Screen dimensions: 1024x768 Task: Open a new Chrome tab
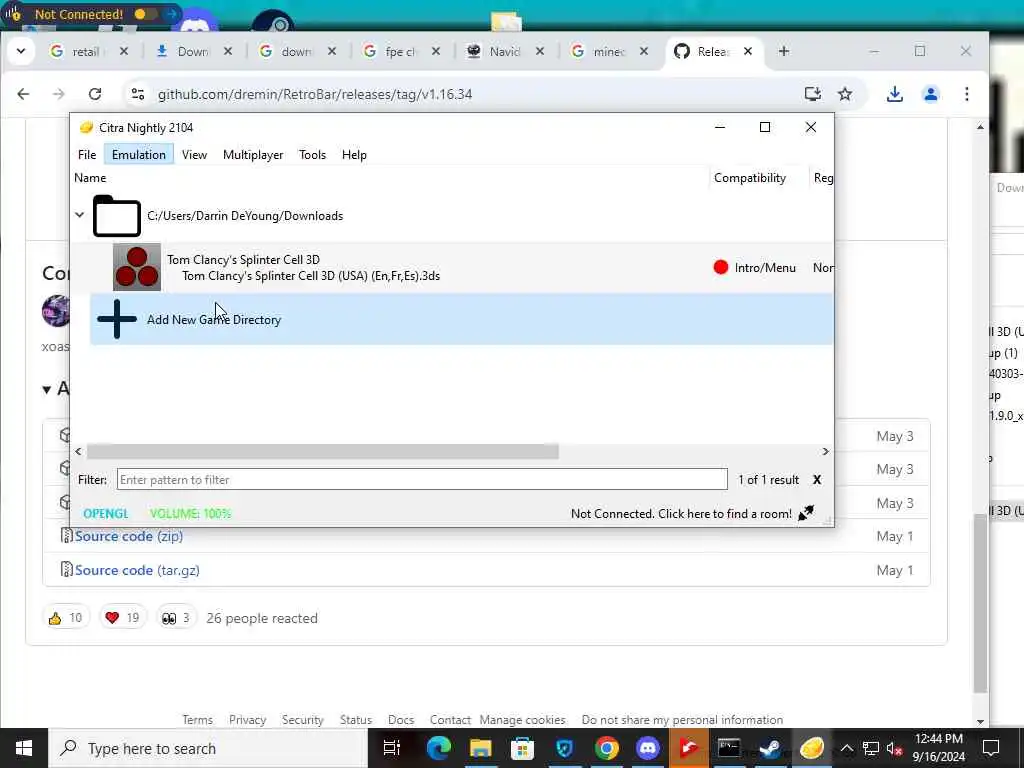click(x=784, y=52)
